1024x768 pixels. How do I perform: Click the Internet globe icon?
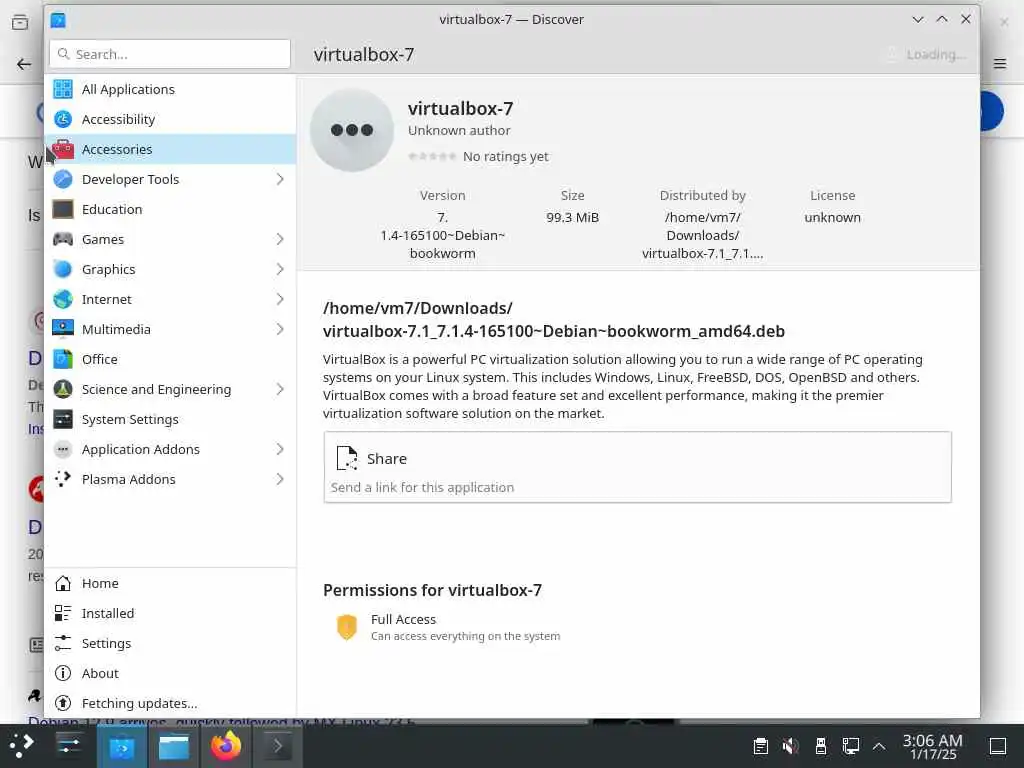tap(63, 299)
